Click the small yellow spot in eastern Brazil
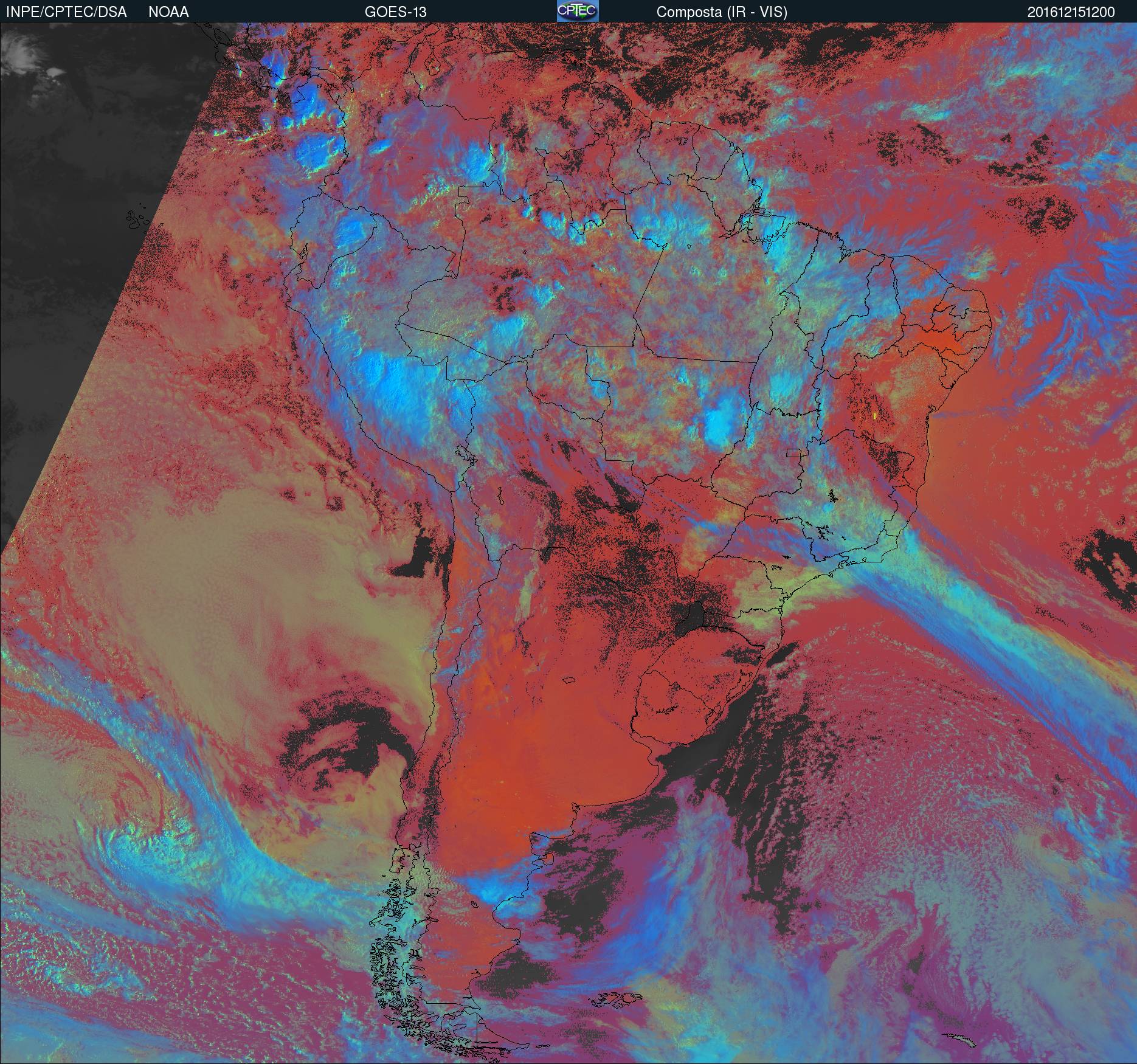Image resolution: width=1137 pixels, height=1064 pixels. (874, 416)
